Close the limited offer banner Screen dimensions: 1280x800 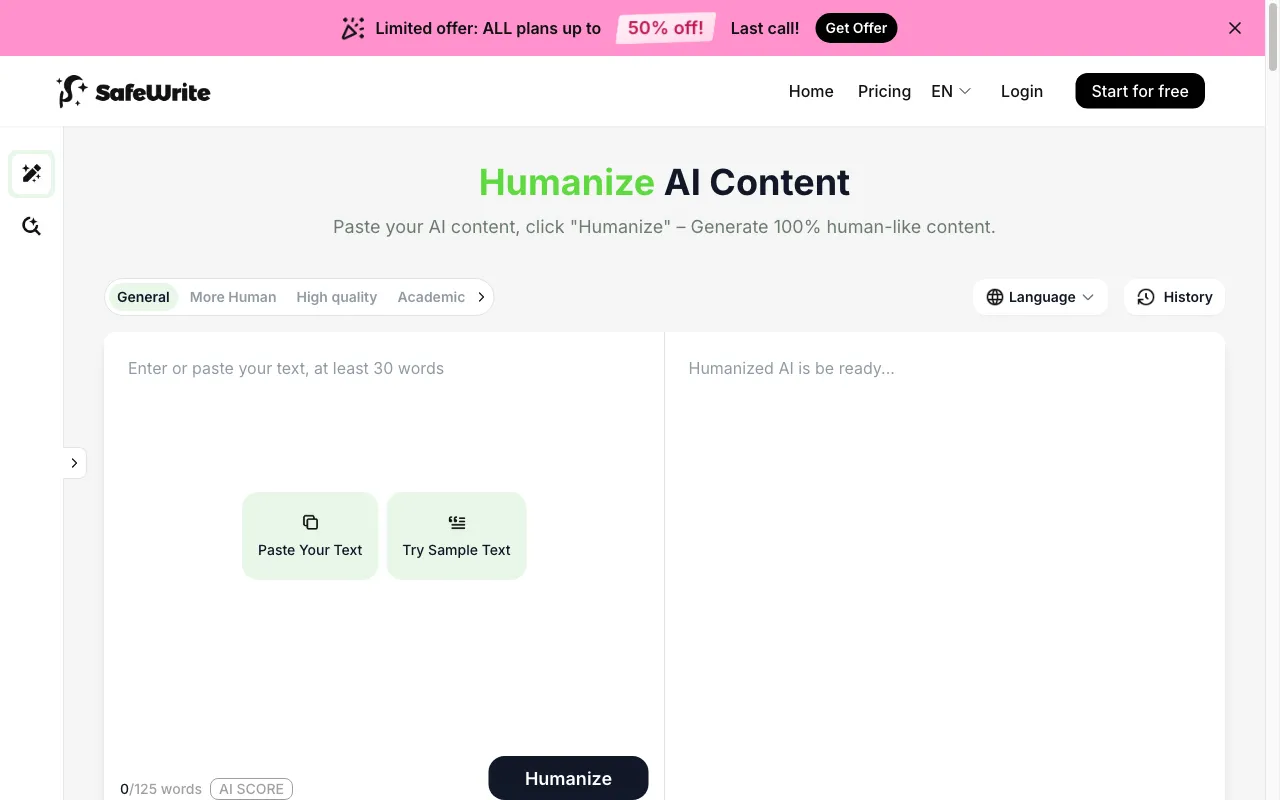coord(1235,28)
